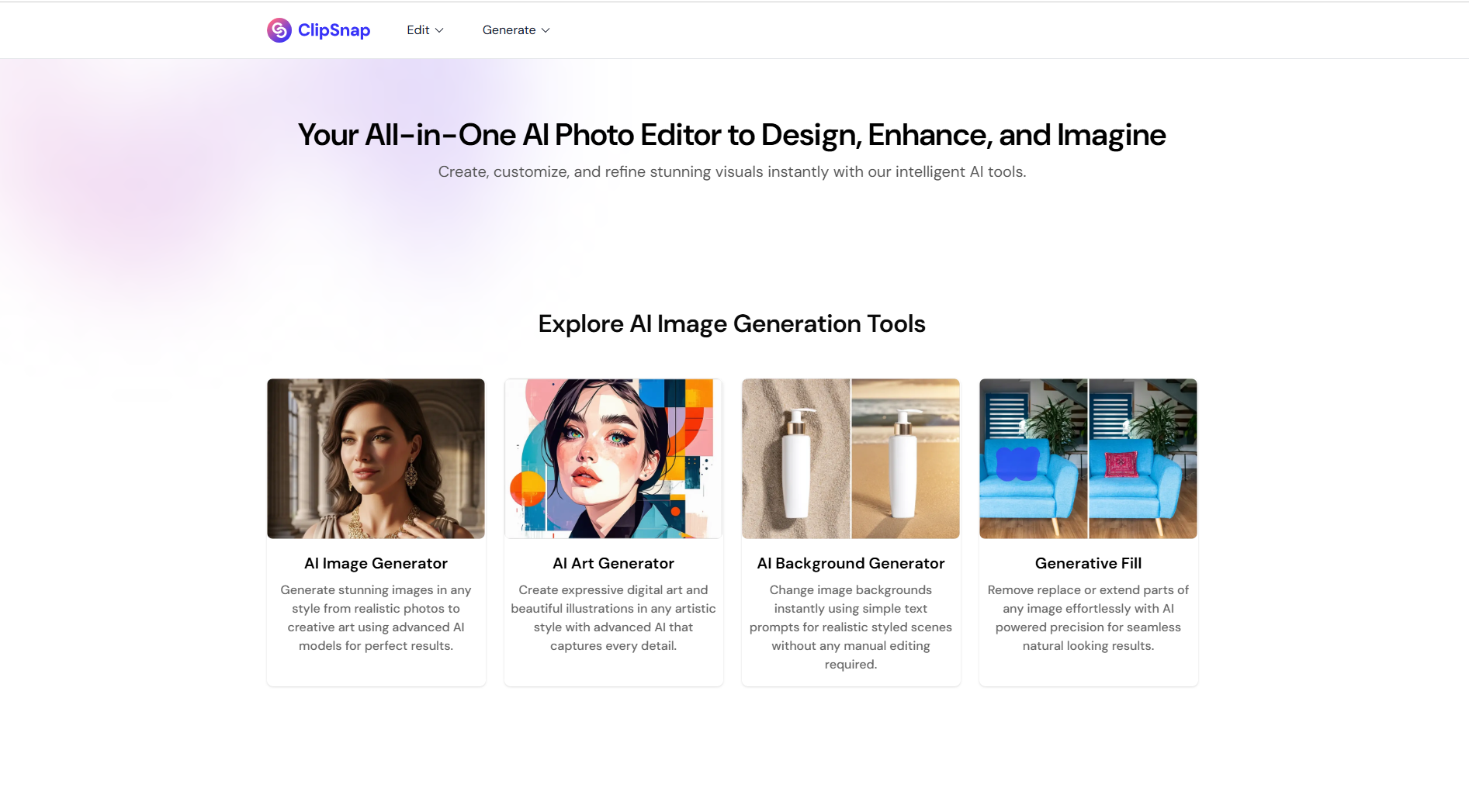
Task: Click the AI Art Generator title
Action: click(x=613, y=563)
